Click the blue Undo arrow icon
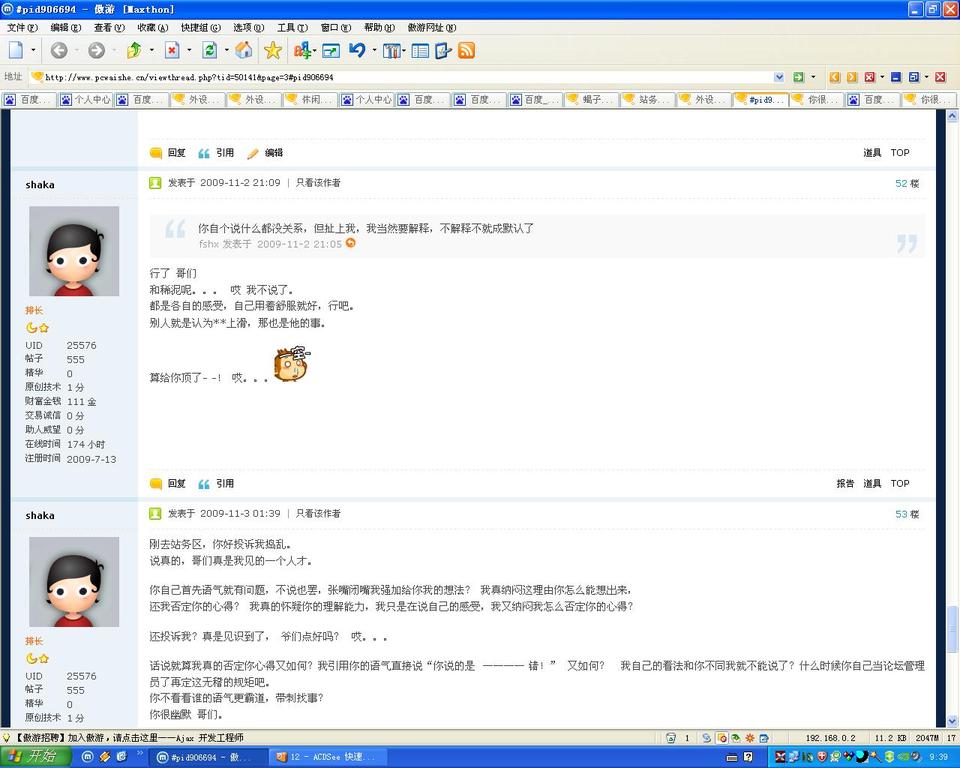 (x=357, y=51)
